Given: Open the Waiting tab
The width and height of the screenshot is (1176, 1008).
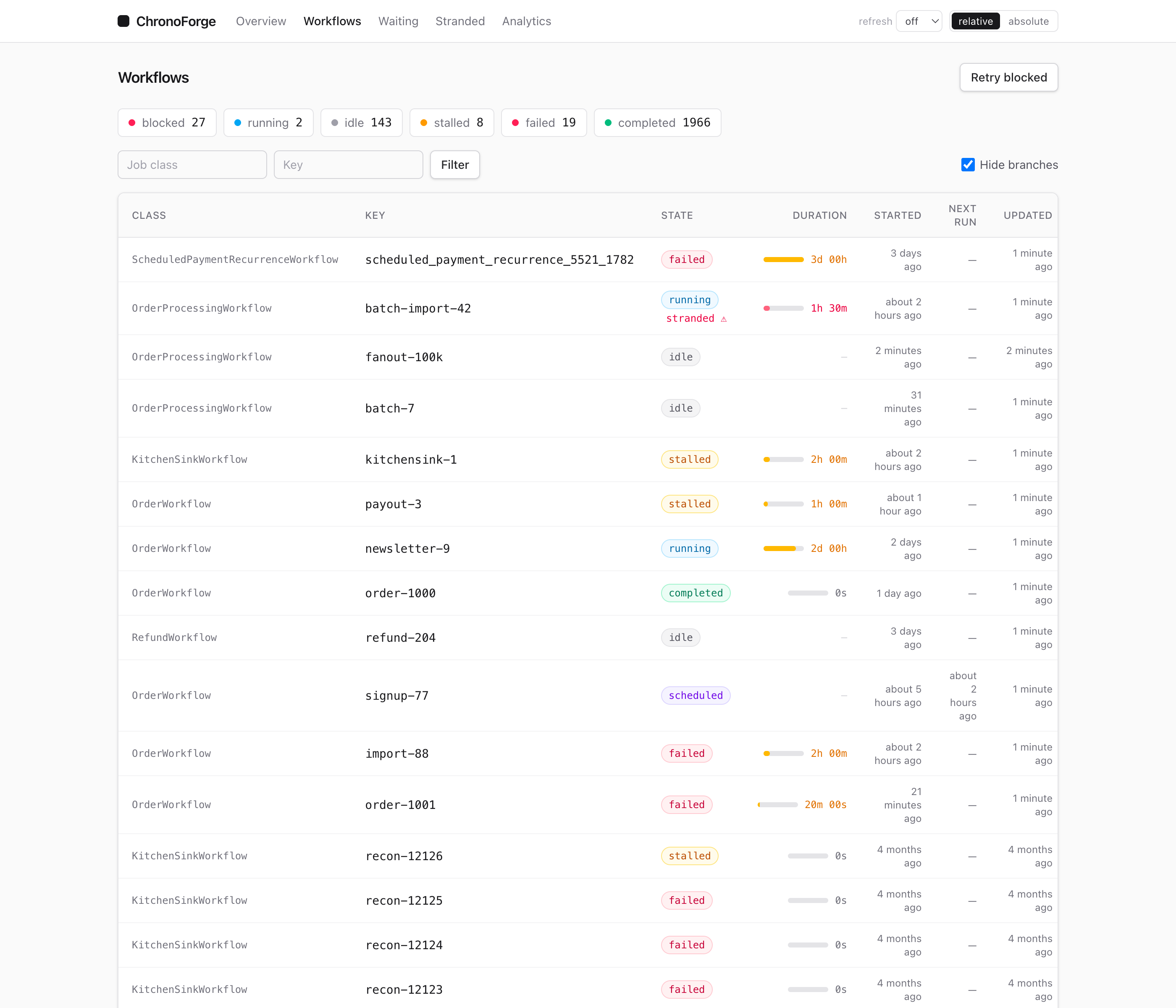Looking at the screenshot, I should click(x=398, y=21).
